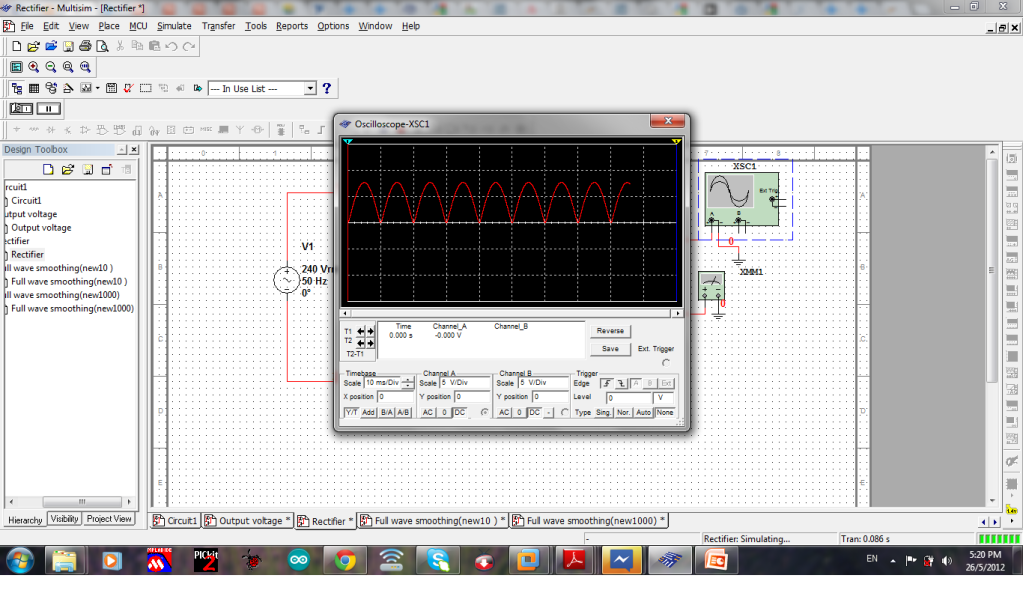This screenshot has height=605, width=1023.
Task: Open the Transfer menu
Action: click(x=219, y=26)
